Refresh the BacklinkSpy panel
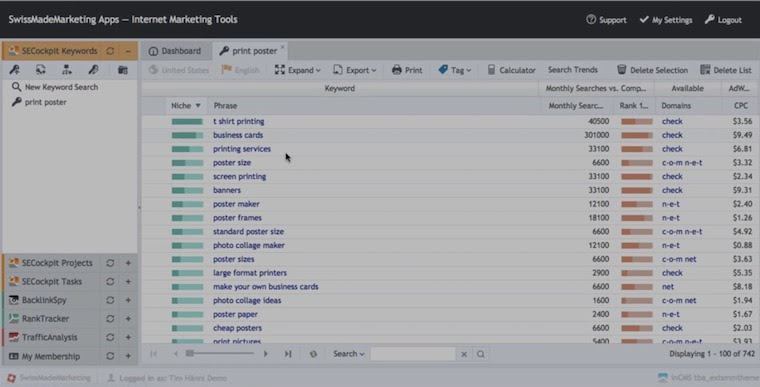Screen dimensions: 760x387 (x=110, y=300)
